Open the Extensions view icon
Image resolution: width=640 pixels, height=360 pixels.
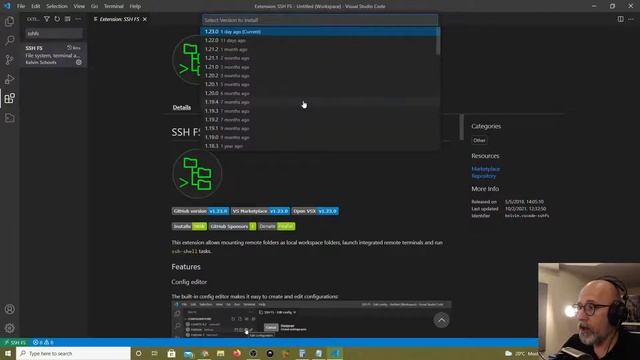tap(9, 98)
